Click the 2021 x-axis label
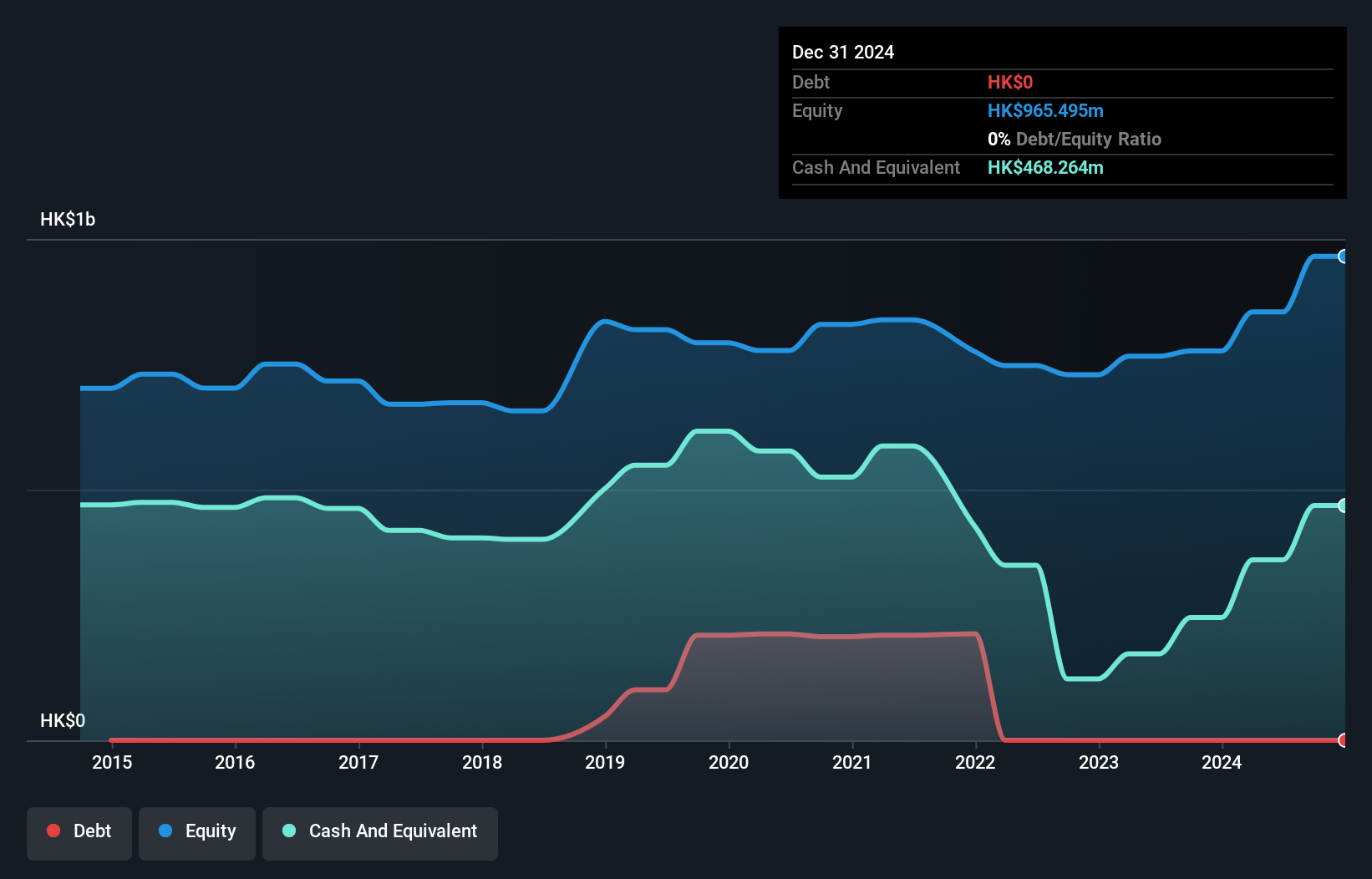 [852, 762]
